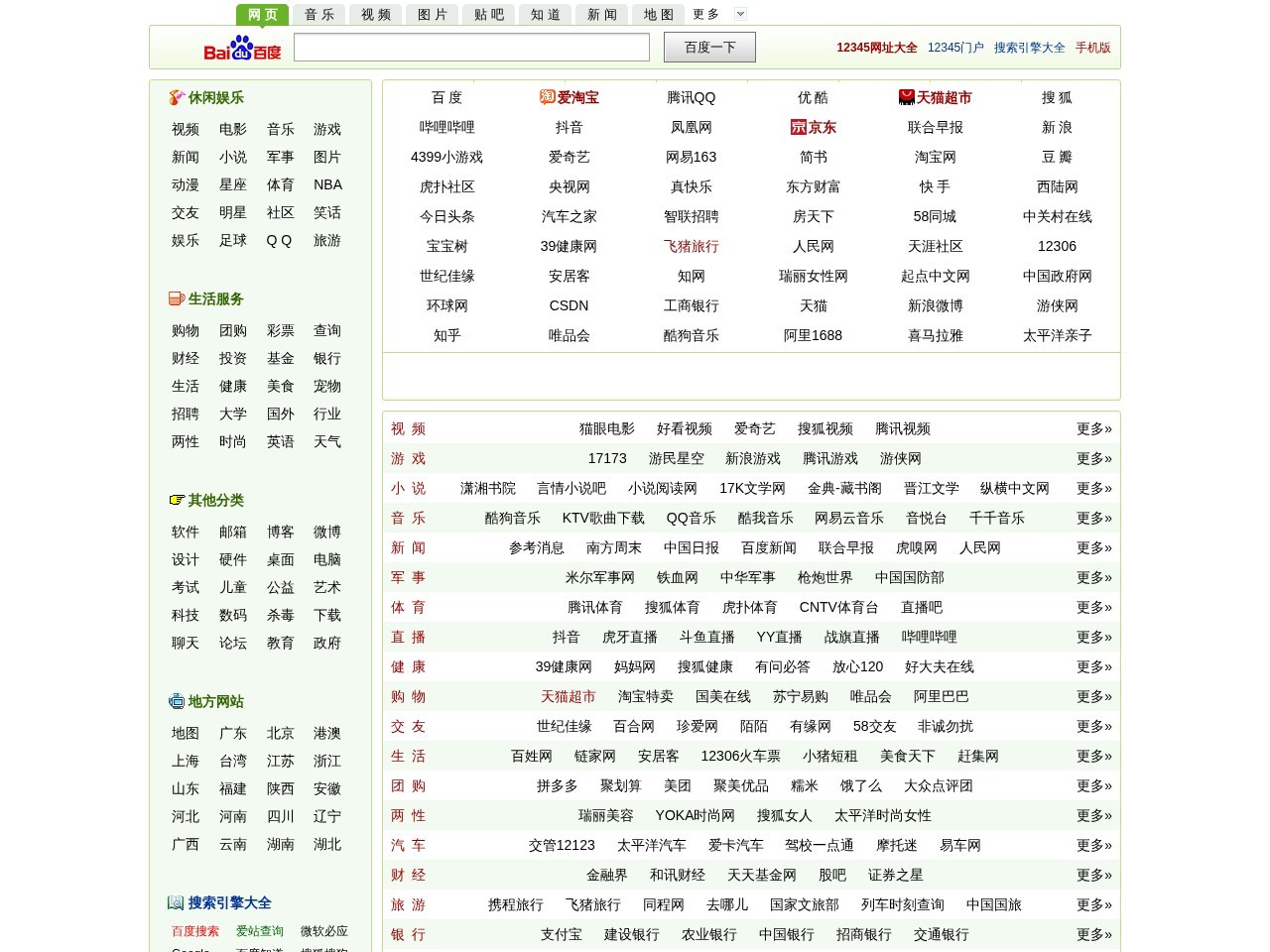
Task: Switch to the 贴吧 tab
Action: pos(488,14)
